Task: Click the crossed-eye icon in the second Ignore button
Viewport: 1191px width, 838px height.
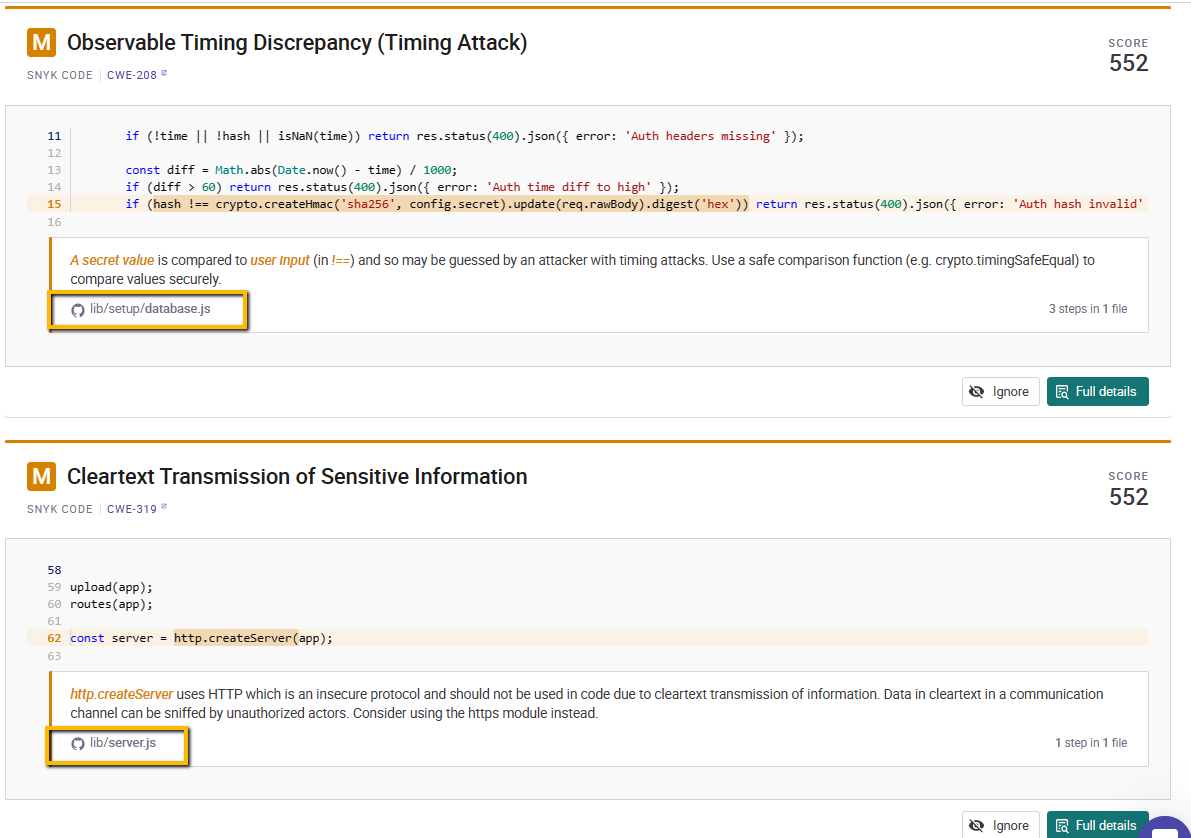Action: point(977,826)
